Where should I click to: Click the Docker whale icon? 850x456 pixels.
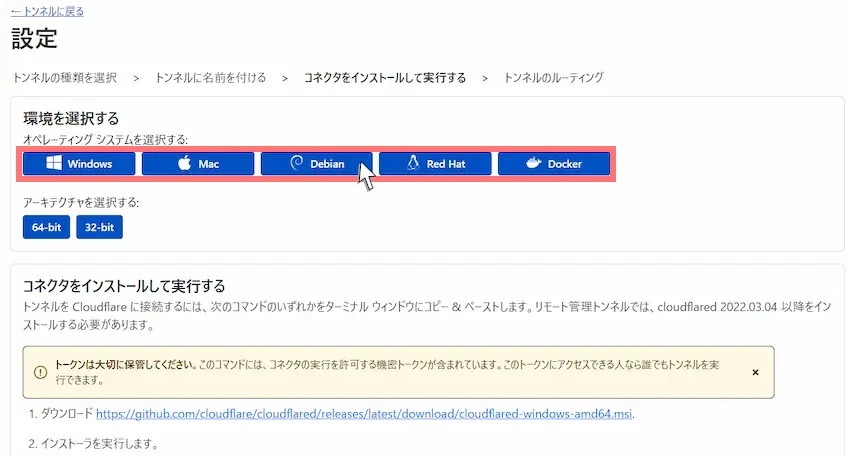(x=533, y=163)
